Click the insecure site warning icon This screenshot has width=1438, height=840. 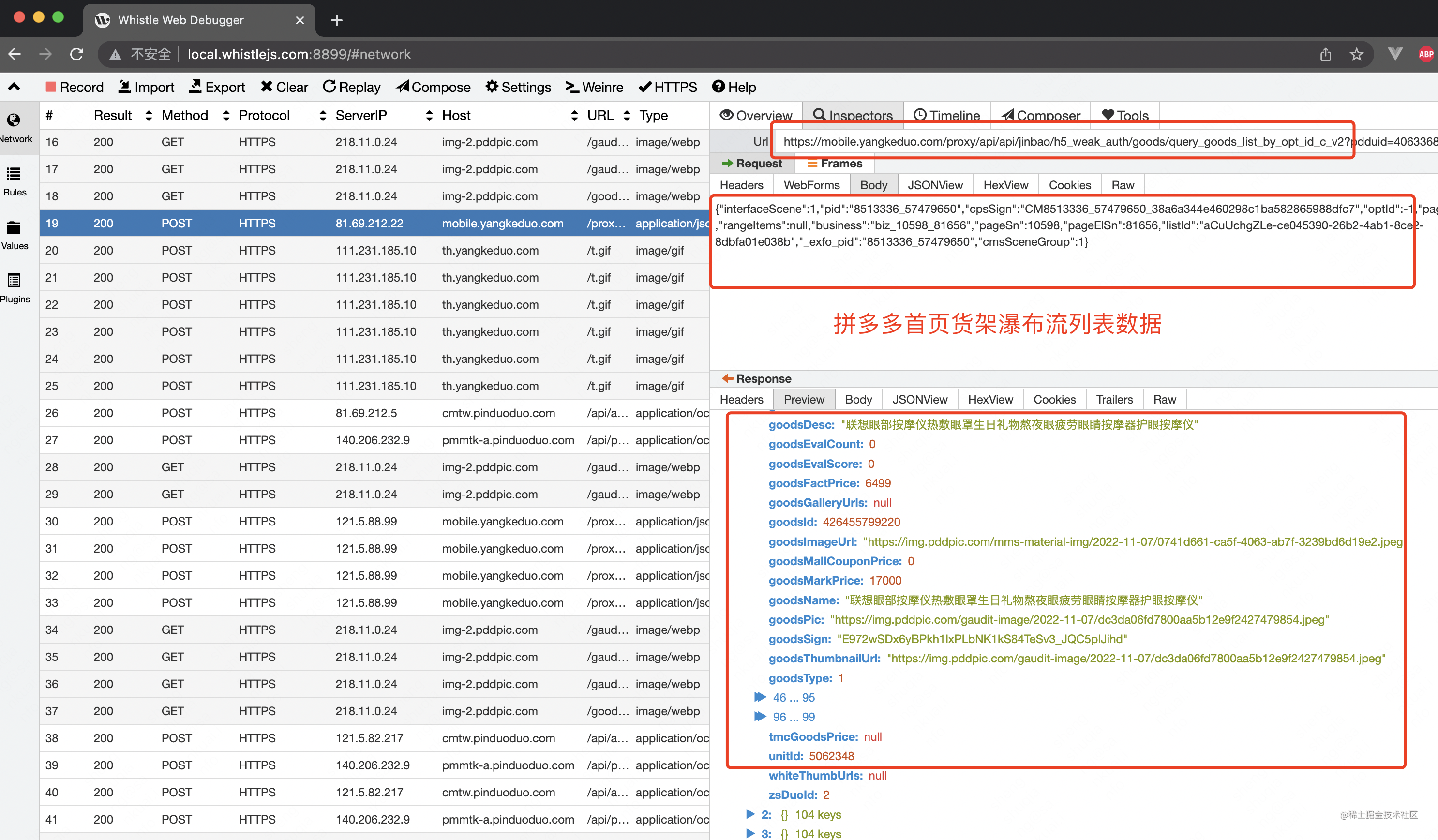116,54
